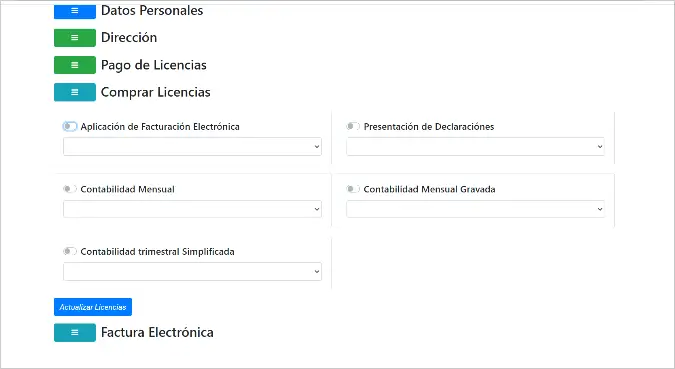Enable Contabilidad trimestral Simplificada switch
This screenshot has width=675, height=369.
[70, 251]
